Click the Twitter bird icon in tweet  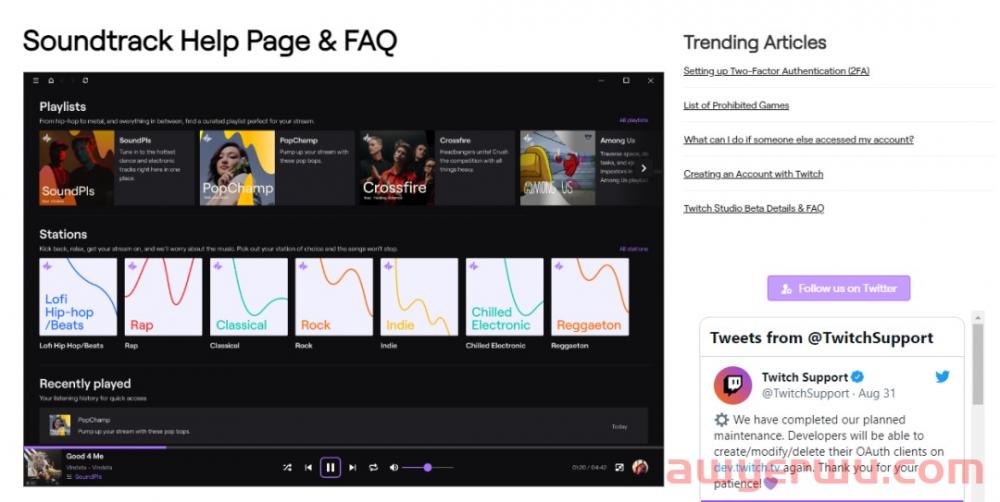coord(943,376)
